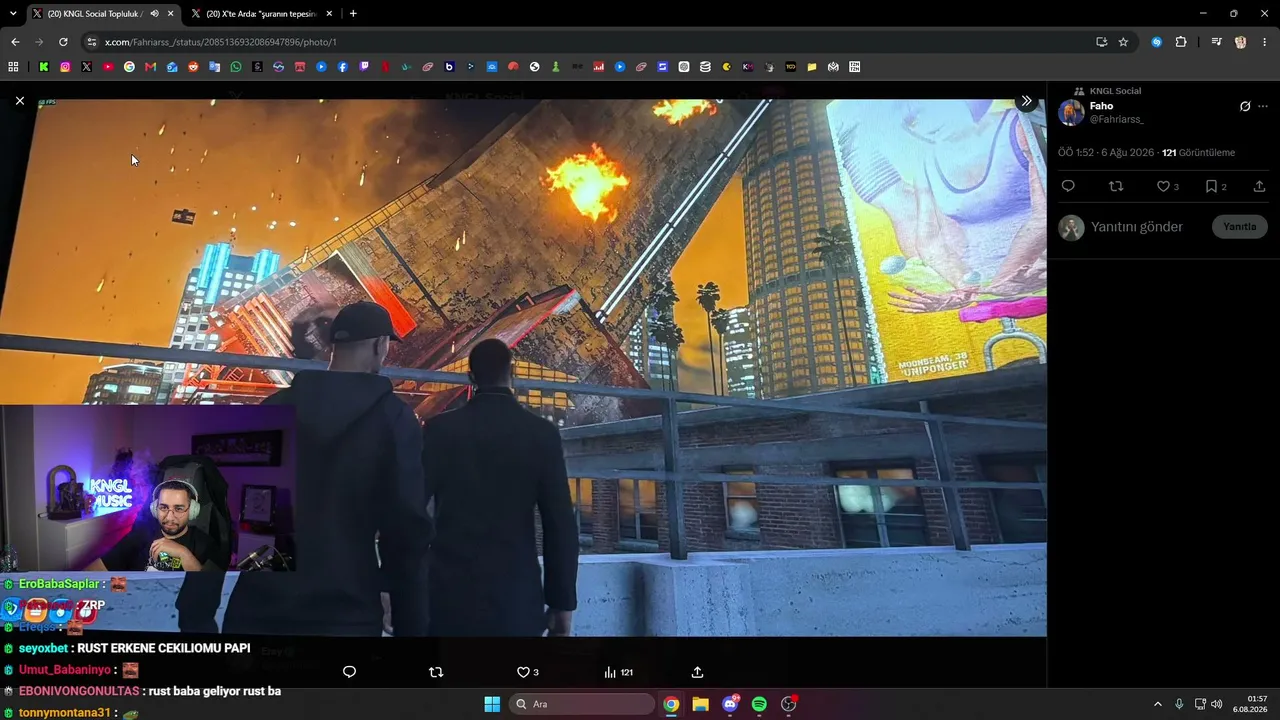1280x720 pixels.
Task: Open view analytics below the photo
Action: coord(618,672)
